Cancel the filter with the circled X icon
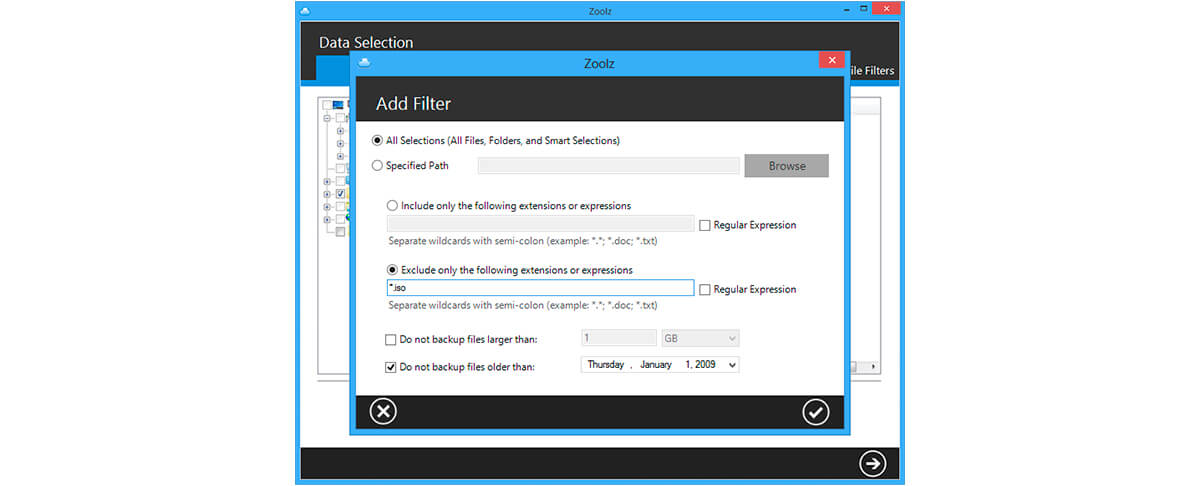 pos(383,411)
